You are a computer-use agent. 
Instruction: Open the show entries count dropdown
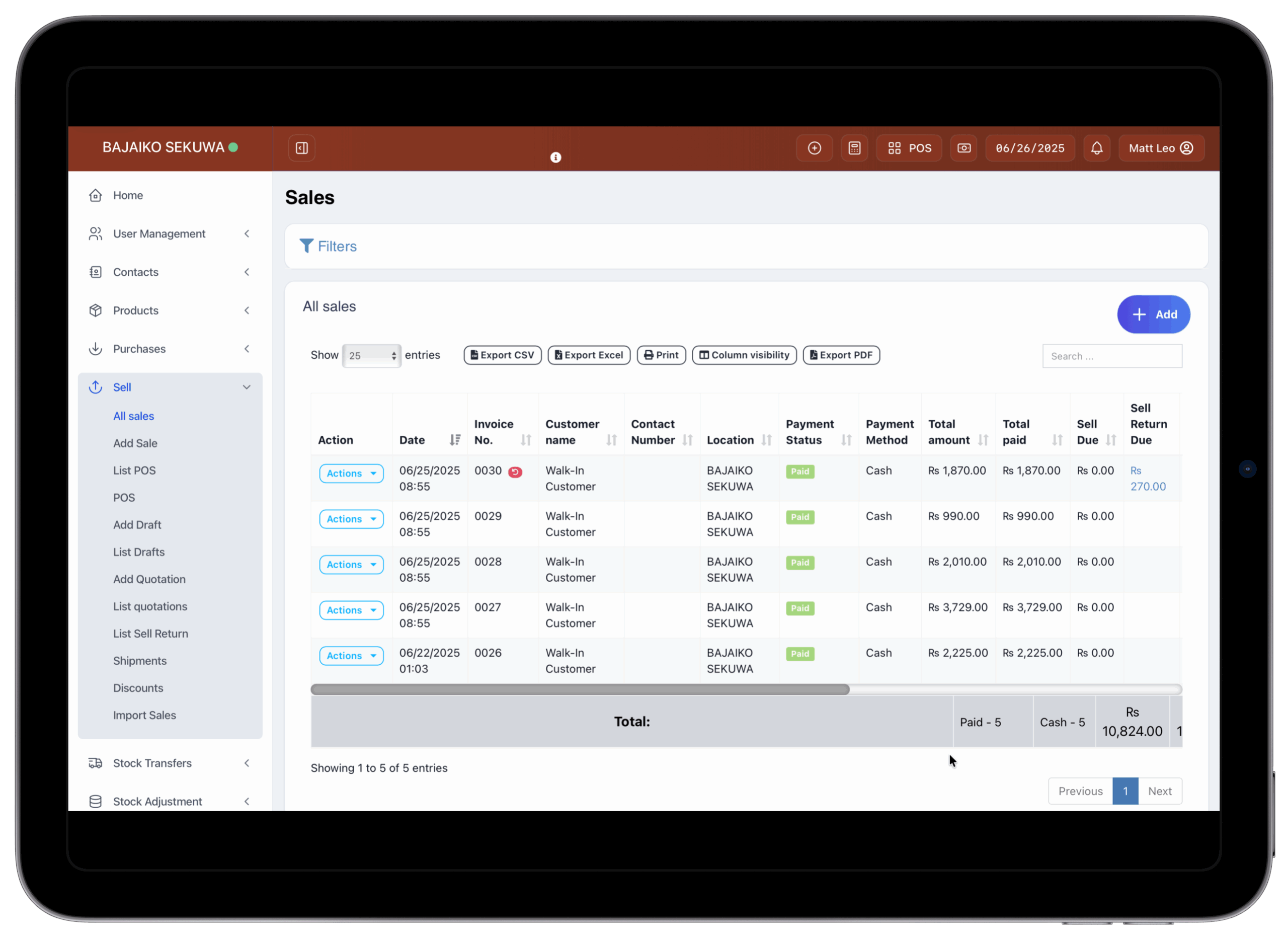pyautogui.click(x=371, y=355)
